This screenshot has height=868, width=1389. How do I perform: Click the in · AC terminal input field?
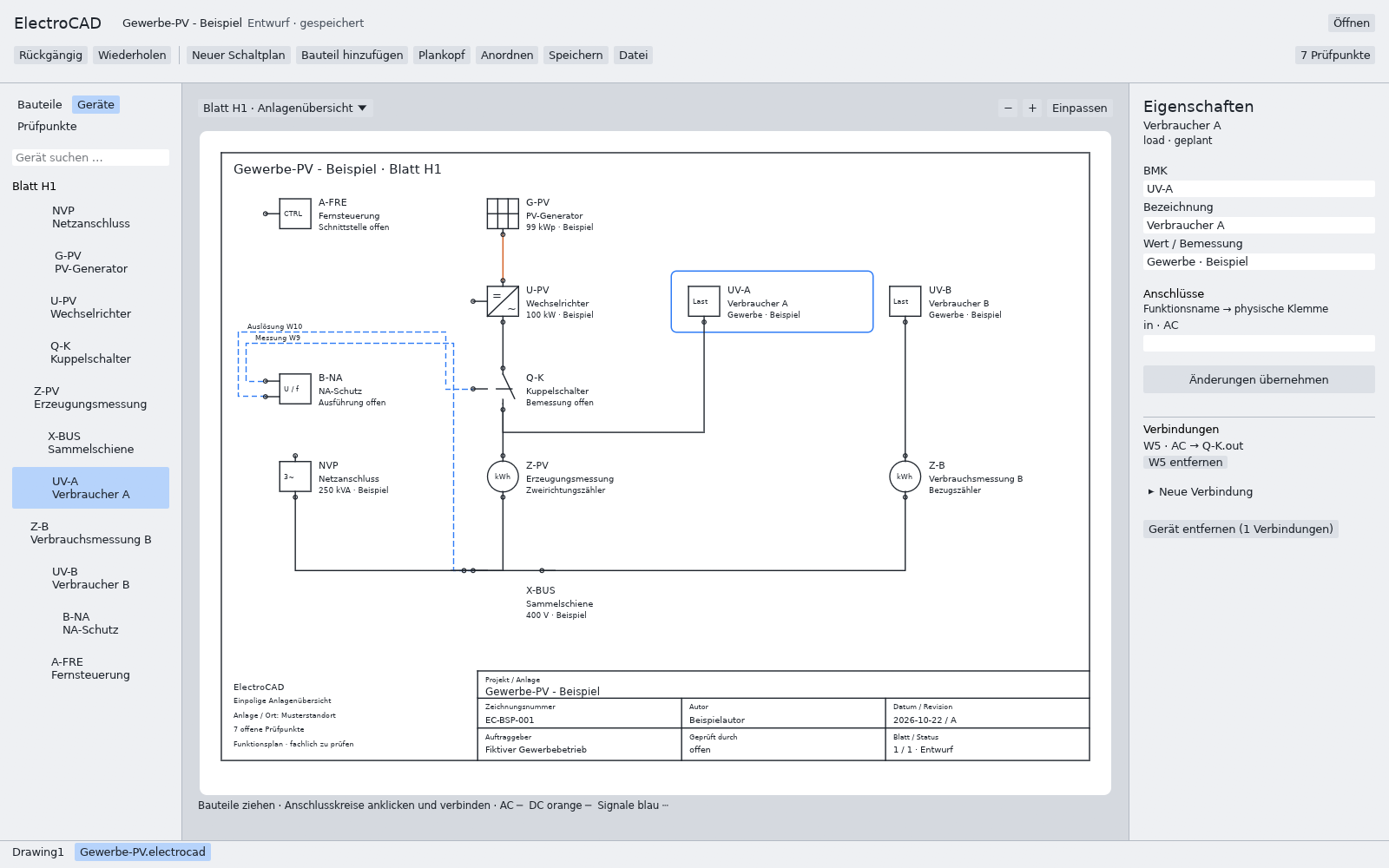click(x=1259, y=344)
